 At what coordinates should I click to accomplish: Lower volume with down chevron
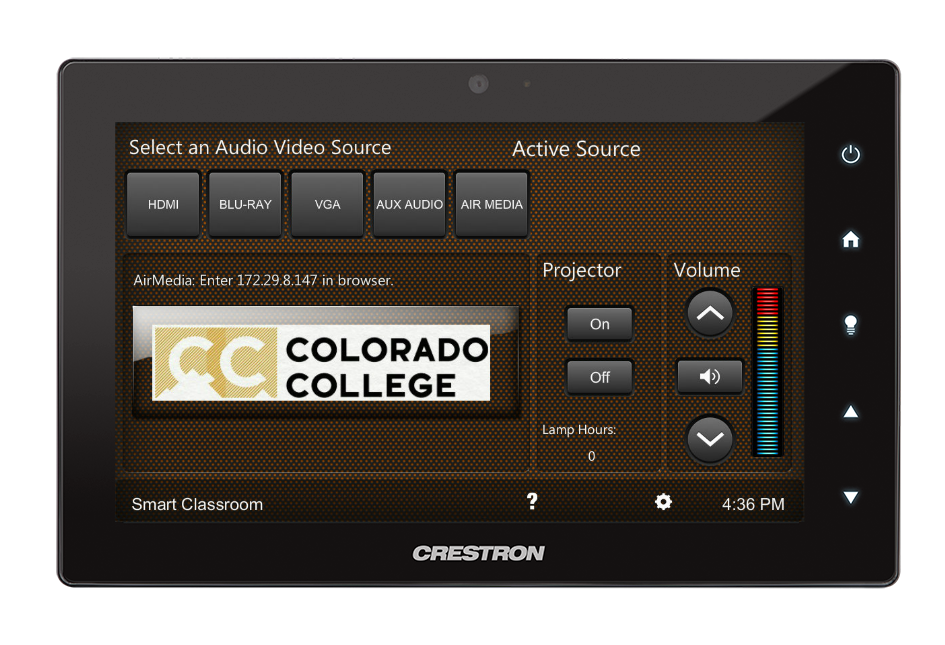[710, 439]
